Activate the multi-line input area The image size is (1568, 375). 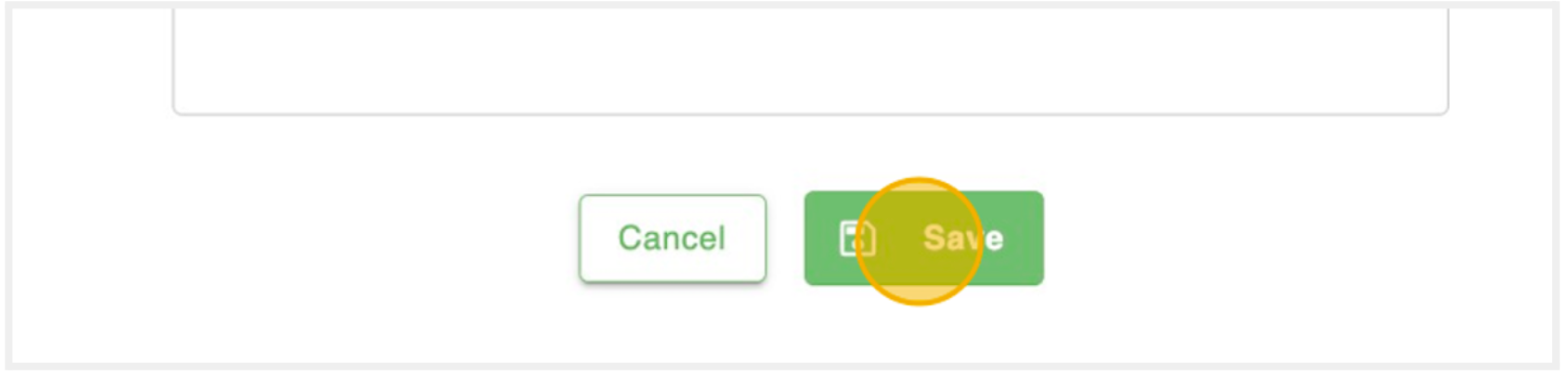(x=810, y=60)
